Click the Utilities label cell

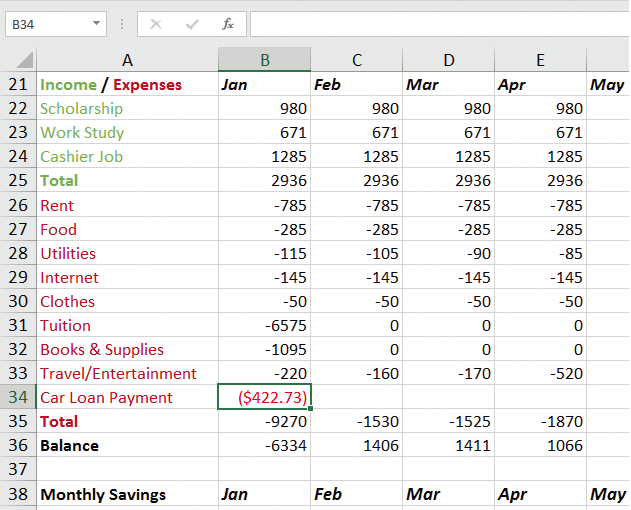click(128, 253)
